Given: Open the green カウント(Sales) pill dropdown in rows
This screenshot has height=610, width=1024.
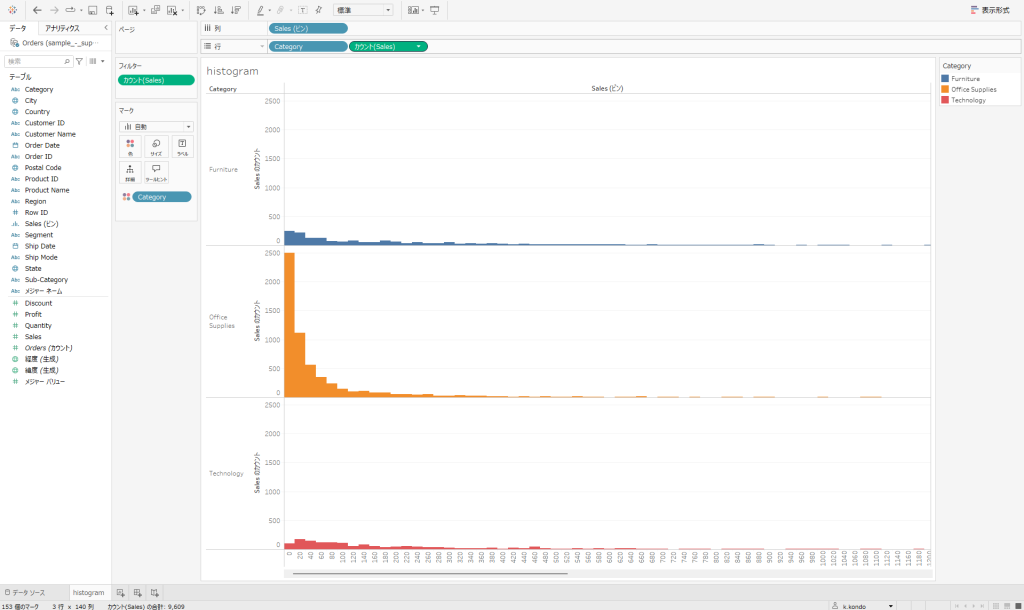Looking at the screenshot, I should (419, 46).
